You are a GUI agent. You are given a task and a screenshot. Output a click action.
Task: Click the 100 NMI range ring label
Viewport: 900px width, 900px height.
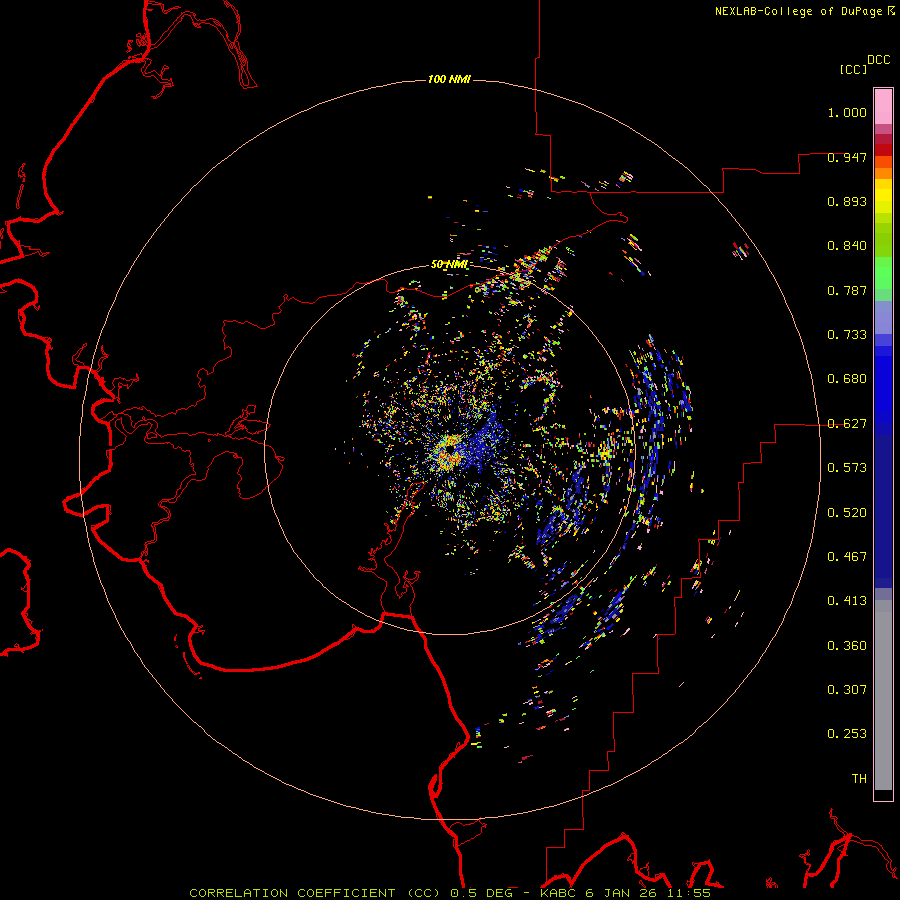click(449, 79)
